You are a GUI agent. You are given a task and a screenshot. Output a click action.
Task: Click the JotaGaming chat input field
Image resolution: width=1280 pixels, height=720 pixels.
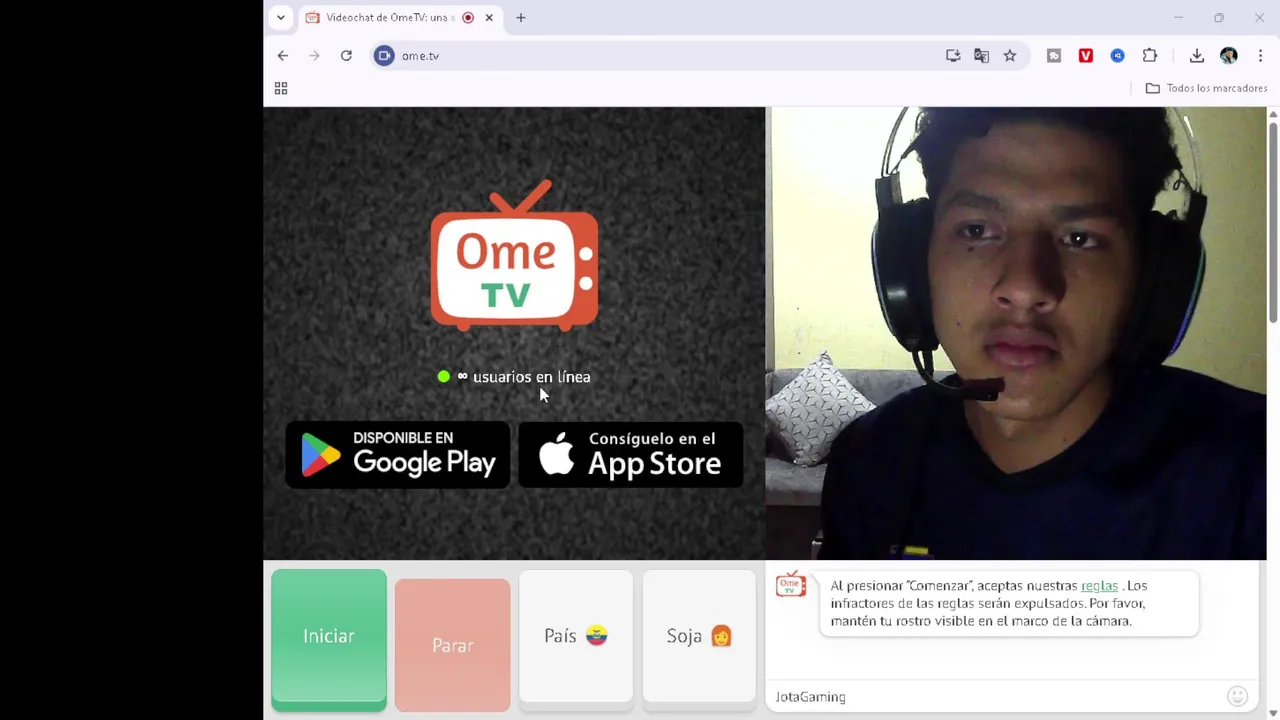point(998,697)
